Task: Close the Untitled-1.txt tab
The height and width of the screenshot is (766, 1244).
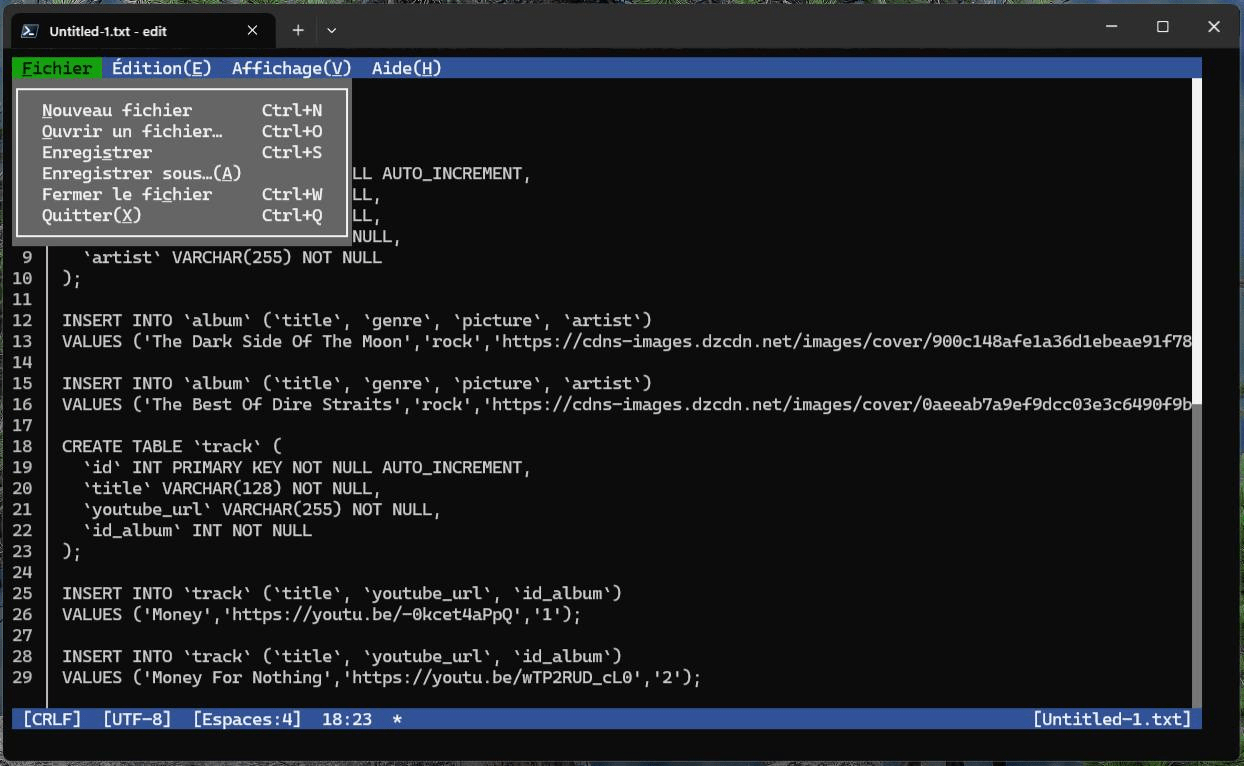Action: [253, 30]
